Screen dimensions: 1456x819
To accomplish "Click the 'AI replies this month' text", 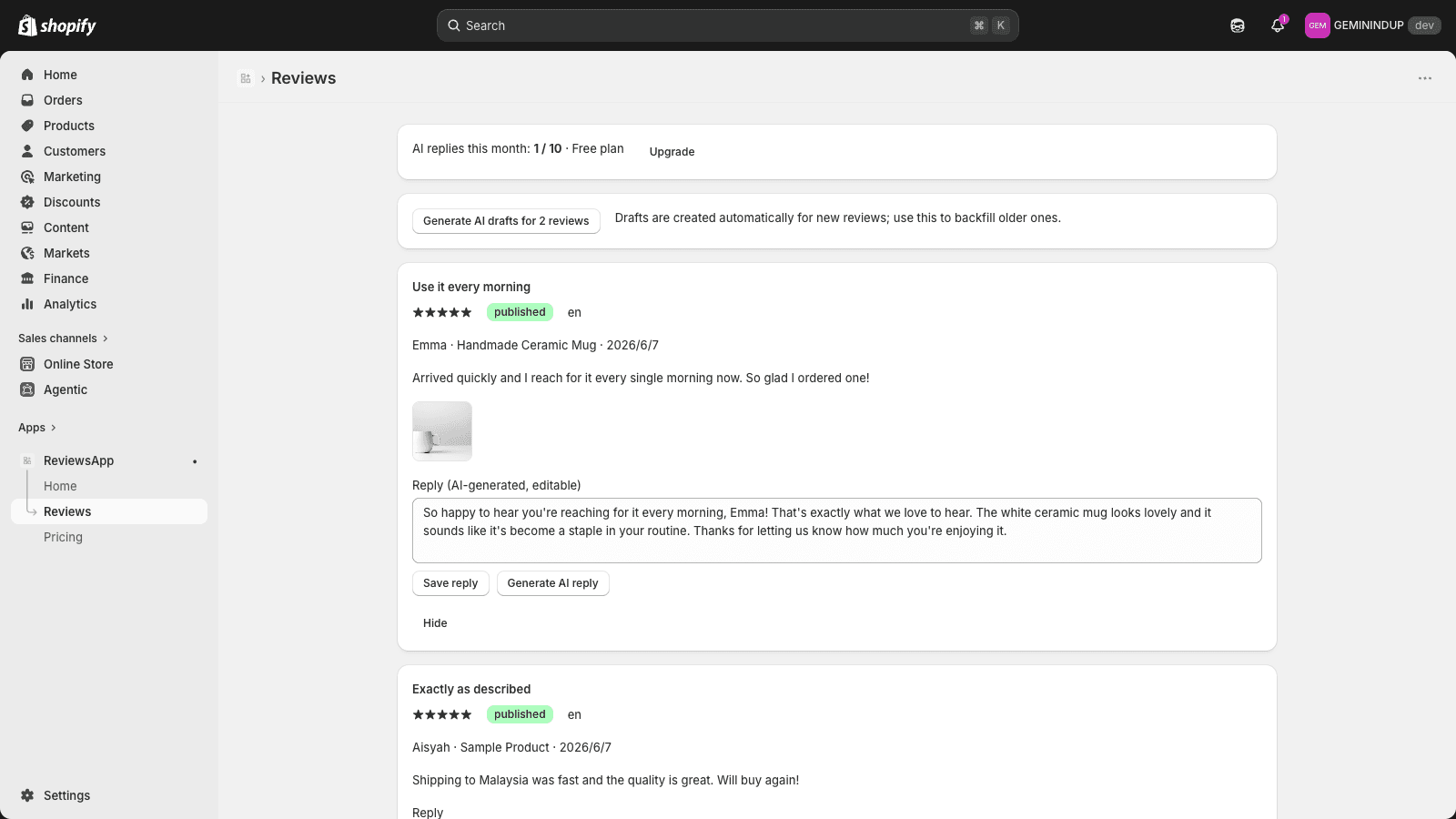I will [518, 148].
